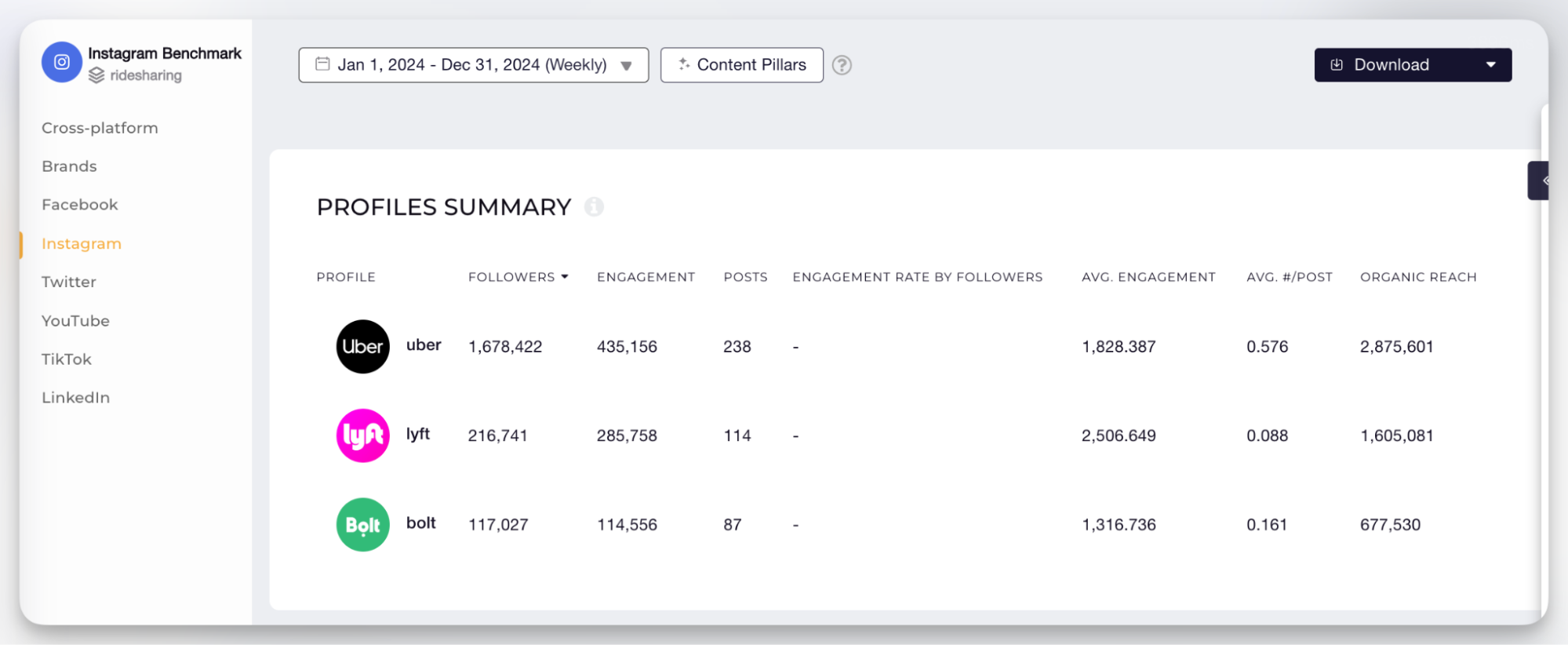Click the Lyft profile logo

point(362,435)
